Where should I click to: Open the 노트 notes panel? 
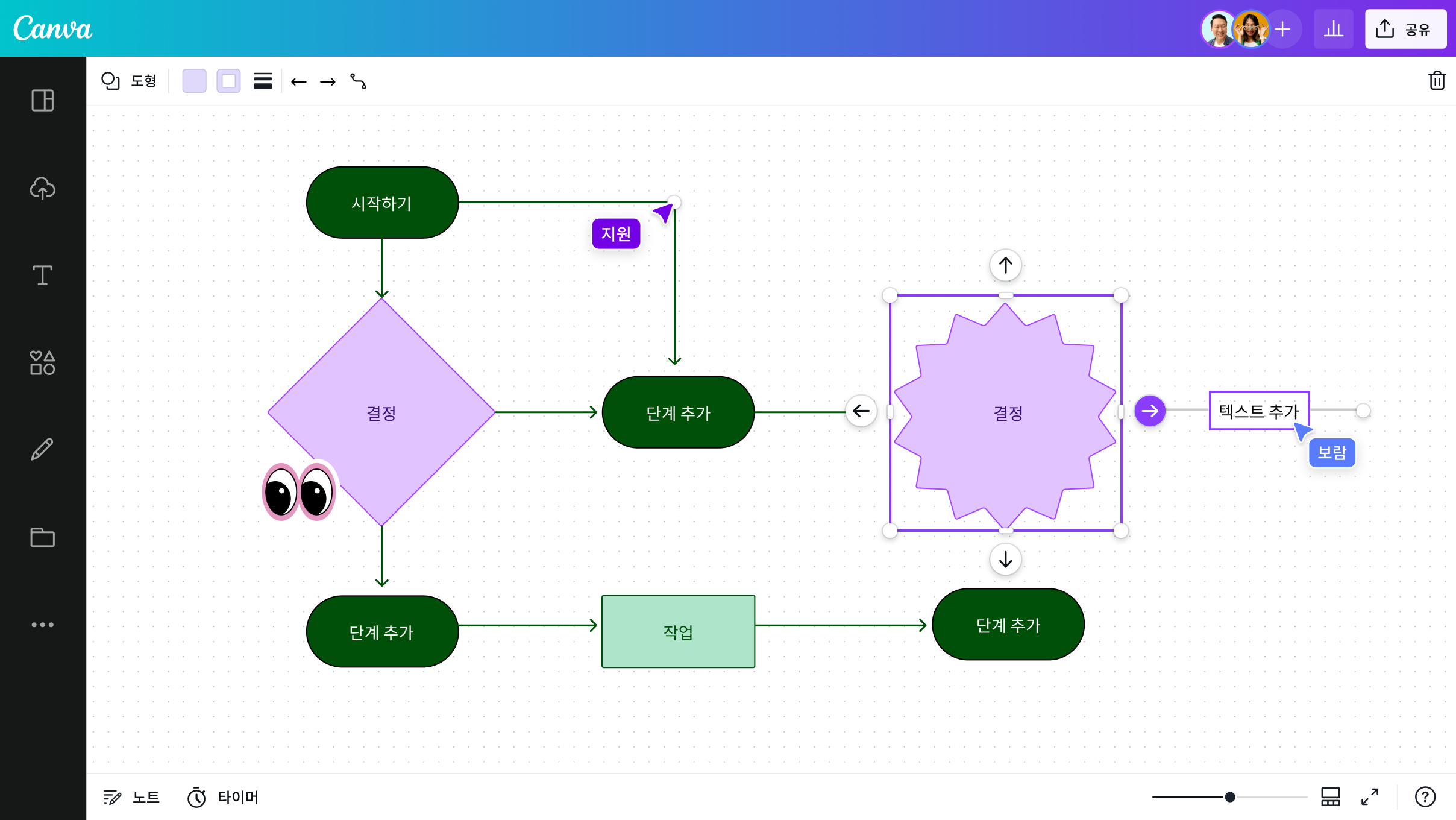click(131, 797)
